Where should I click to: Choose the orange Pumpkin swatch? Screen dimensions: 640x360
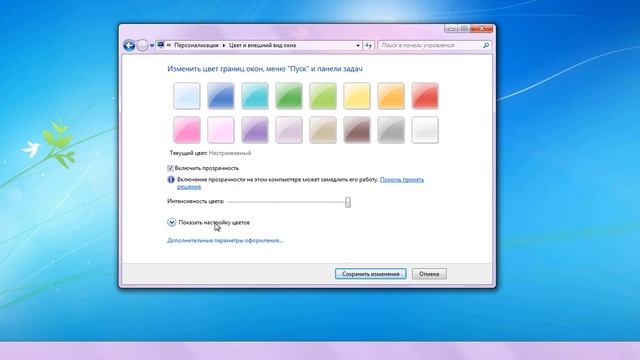[391, 96]
